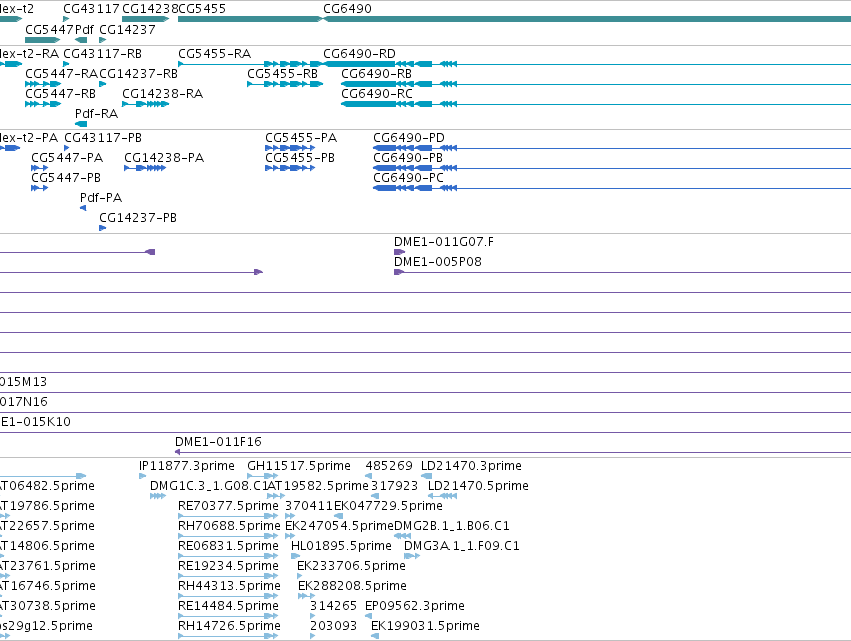Select EST EK233706.5prime

tap(351, 566)
